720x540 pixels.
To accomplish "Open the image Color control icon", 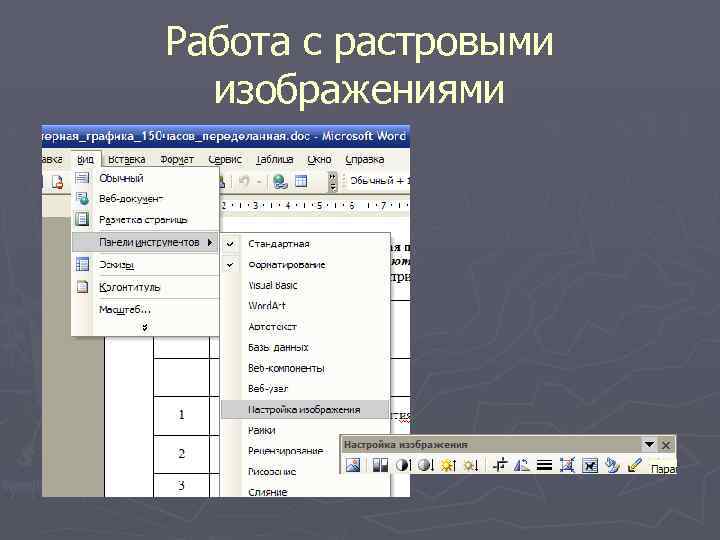I will pyautogui.click(x=380, y=465).
